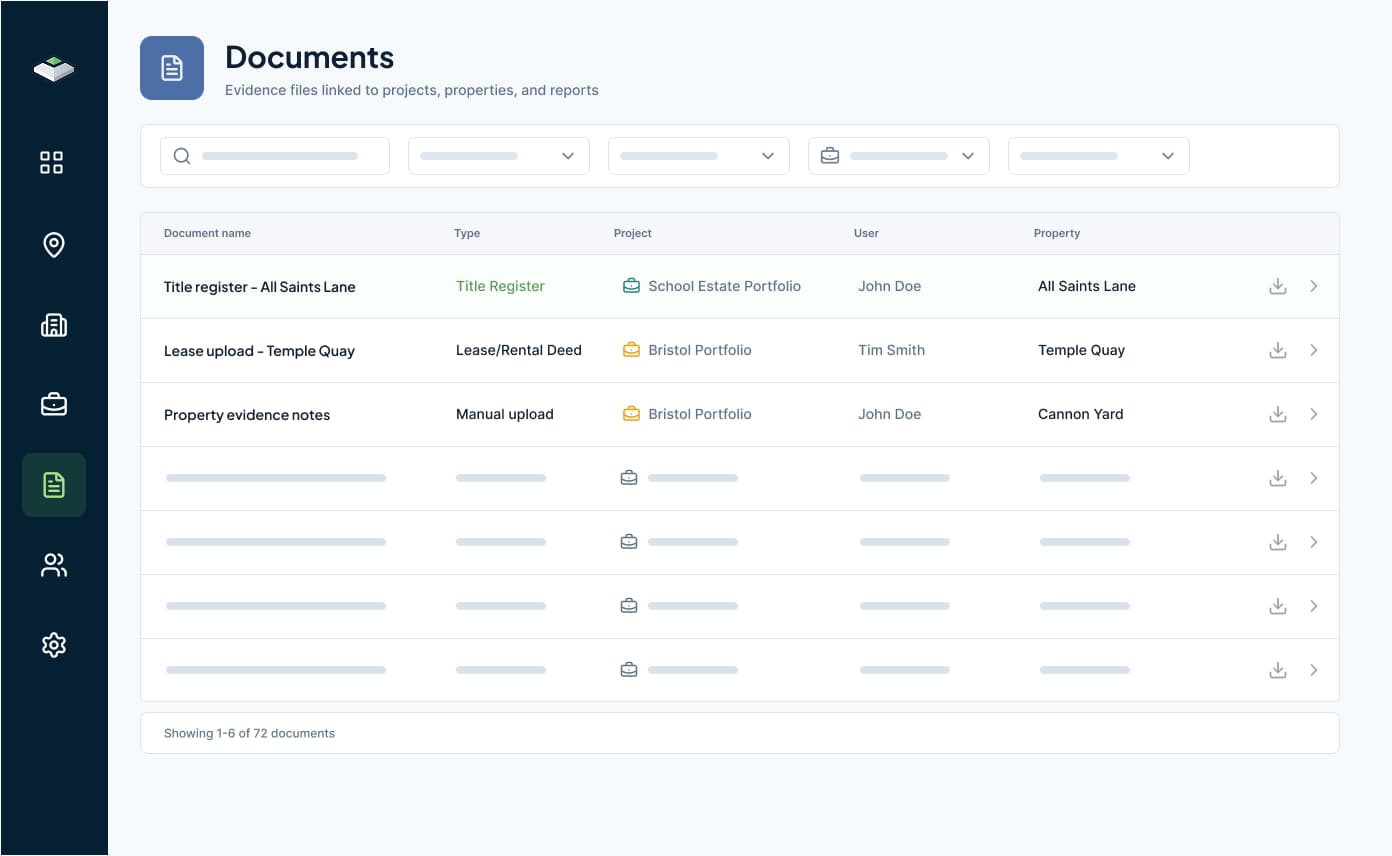Viewport: 1392px width, 856px height.
Task: Open the map pin locations sidebar icon
Action: coord(54,245)
